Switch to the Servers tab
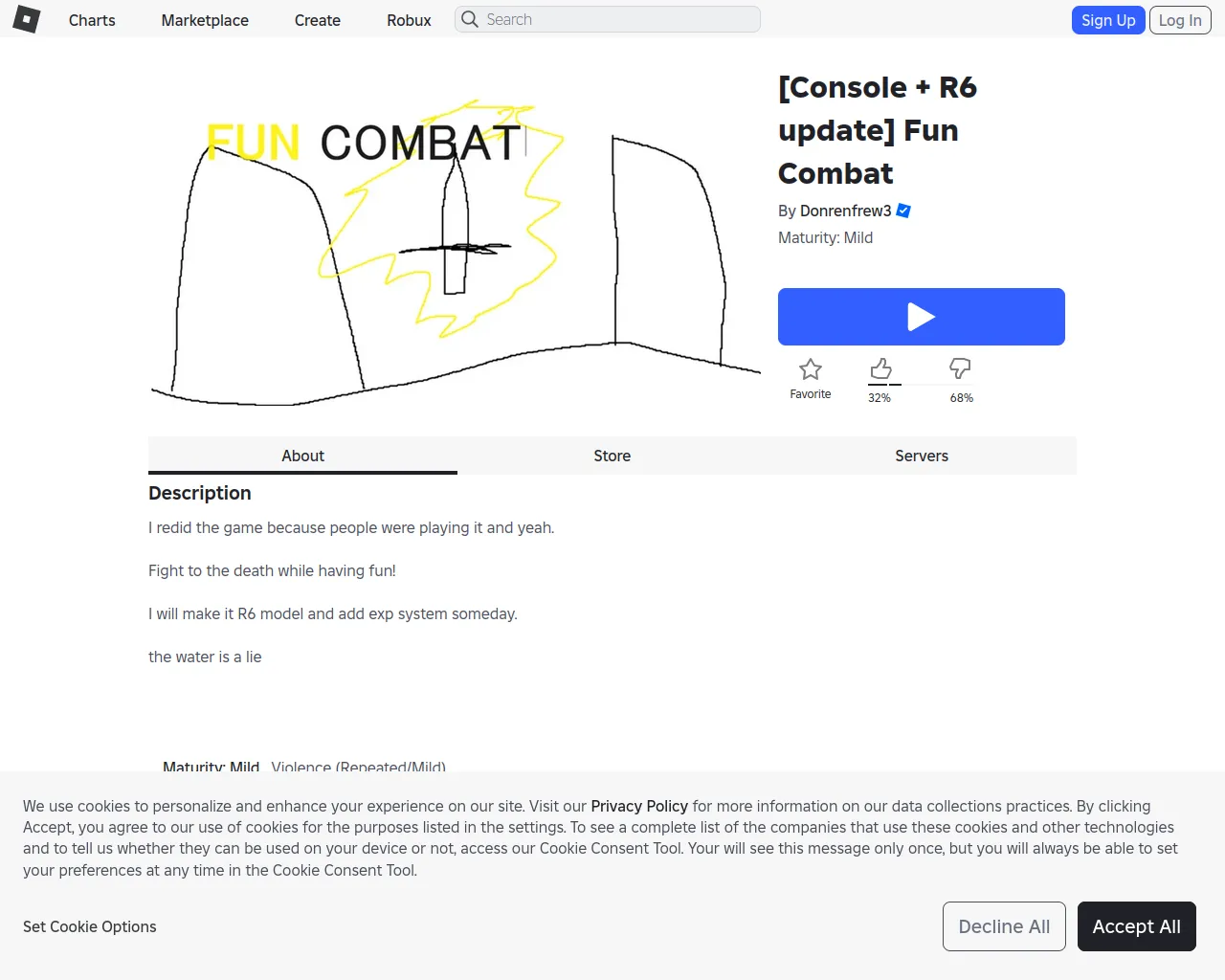 (x=922, y=456)
